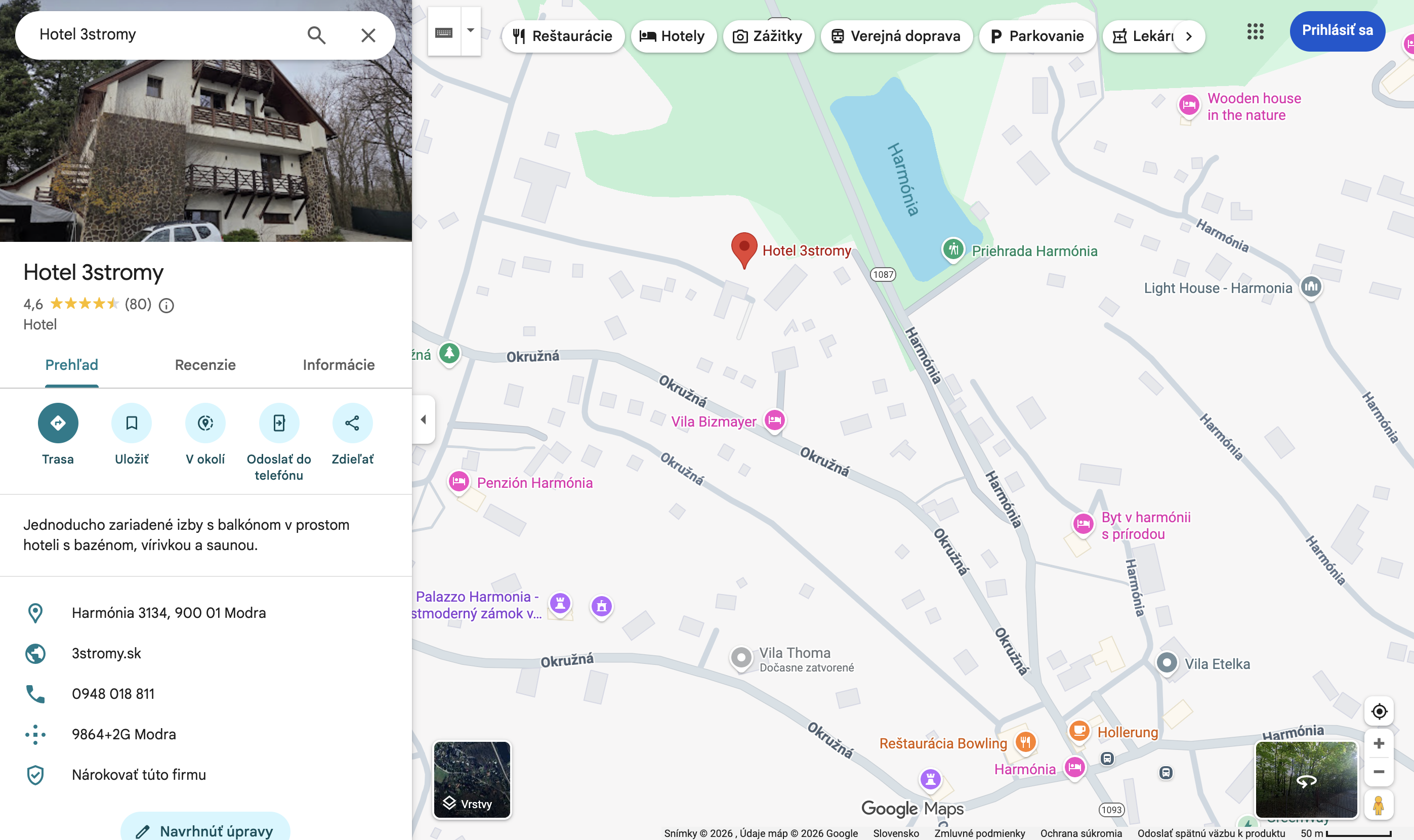The image size is (1414, 840).
Task: Send to phone via Odoslať do telefónu
Action: click(x=278, y=423)
